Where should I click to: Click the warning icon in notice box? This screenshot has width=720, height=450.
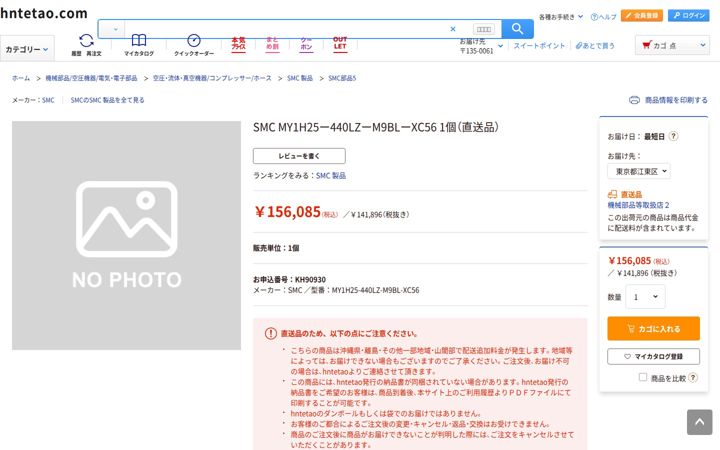[x=271, y=333]
